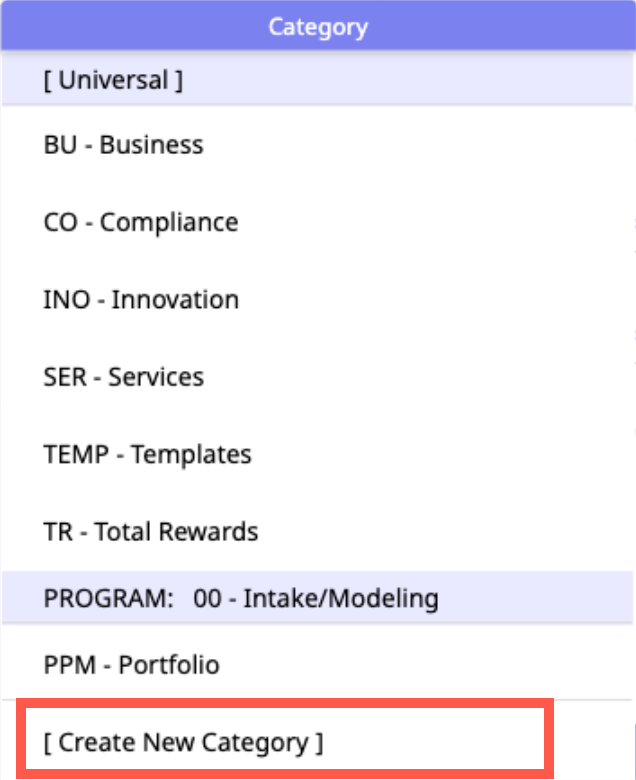Click [ Create New Category ] option

pyautogui.click(x=184, y=743)
